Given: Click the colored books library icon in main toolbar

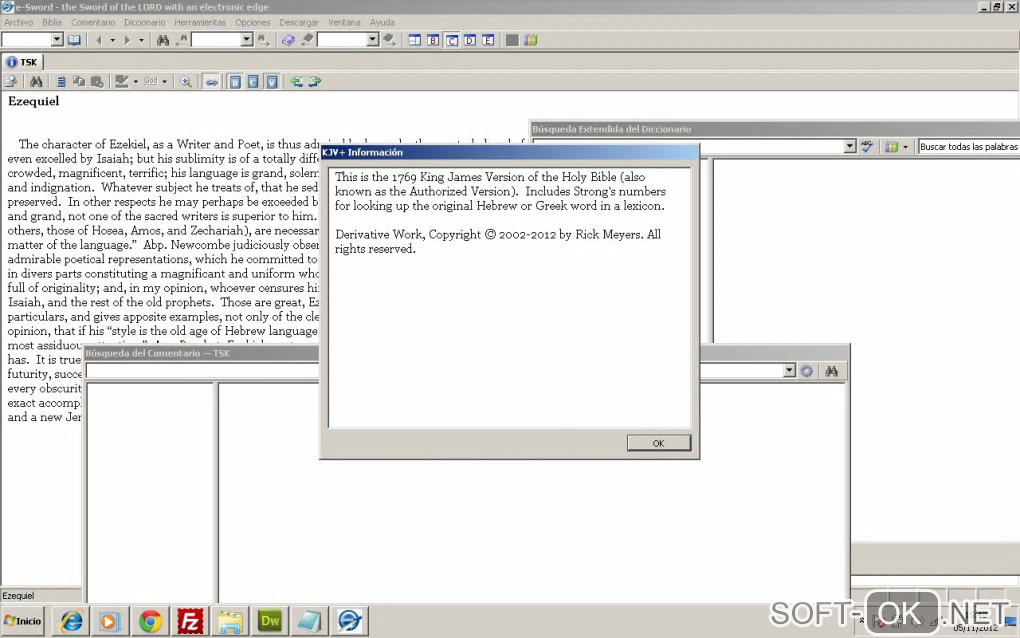Looking at the screenshot, I should pyautogui.click(x=531, y=40).
